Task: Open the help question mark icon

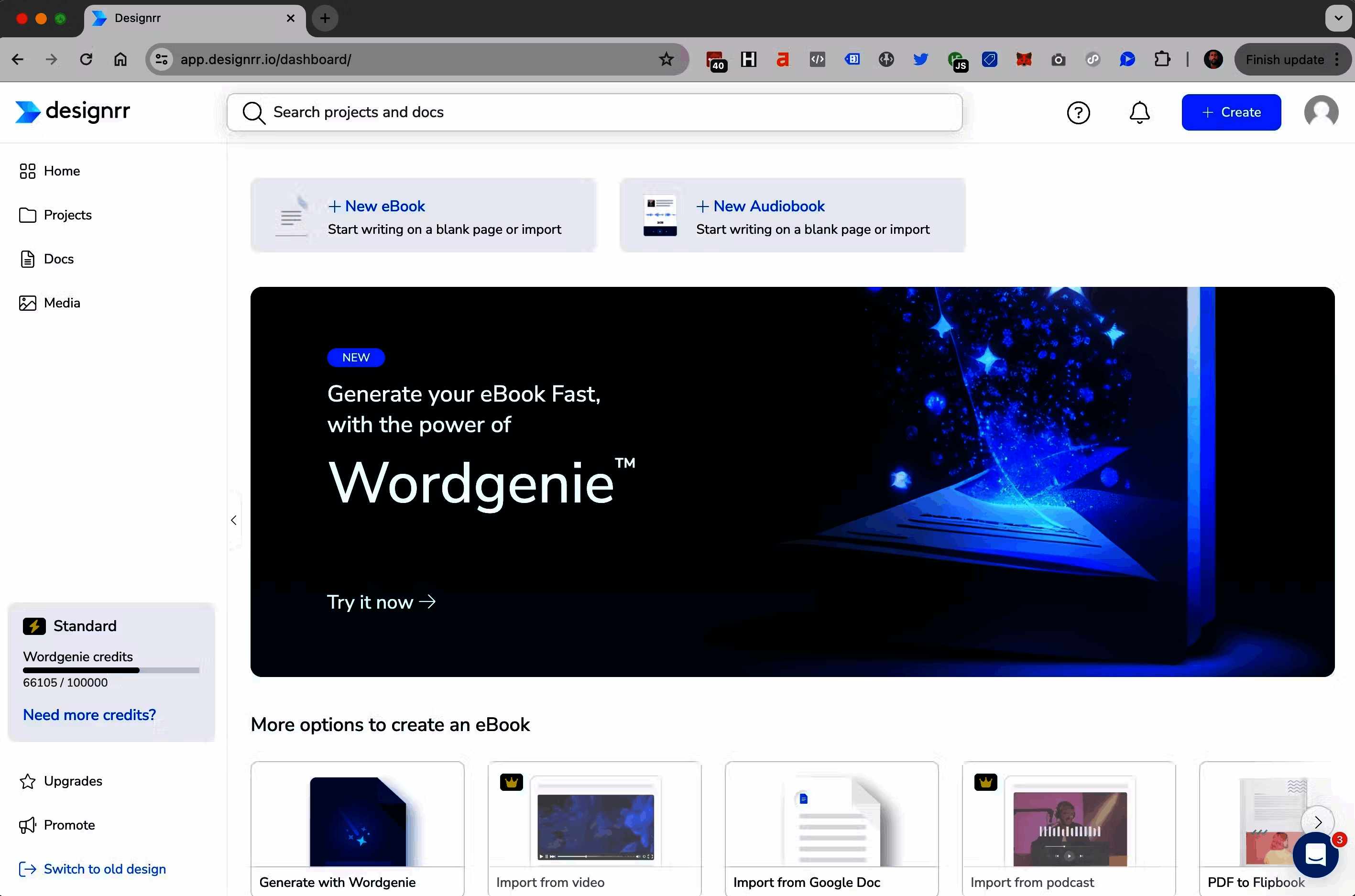Action: [x=1078, y=112]
